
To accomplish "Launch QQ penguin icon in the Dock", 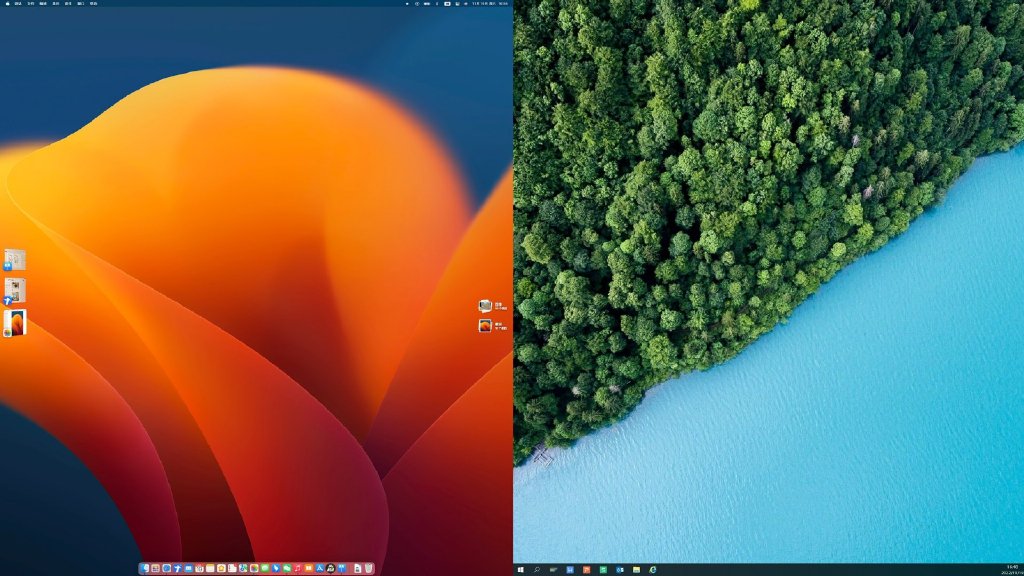I will coord(330,568).
